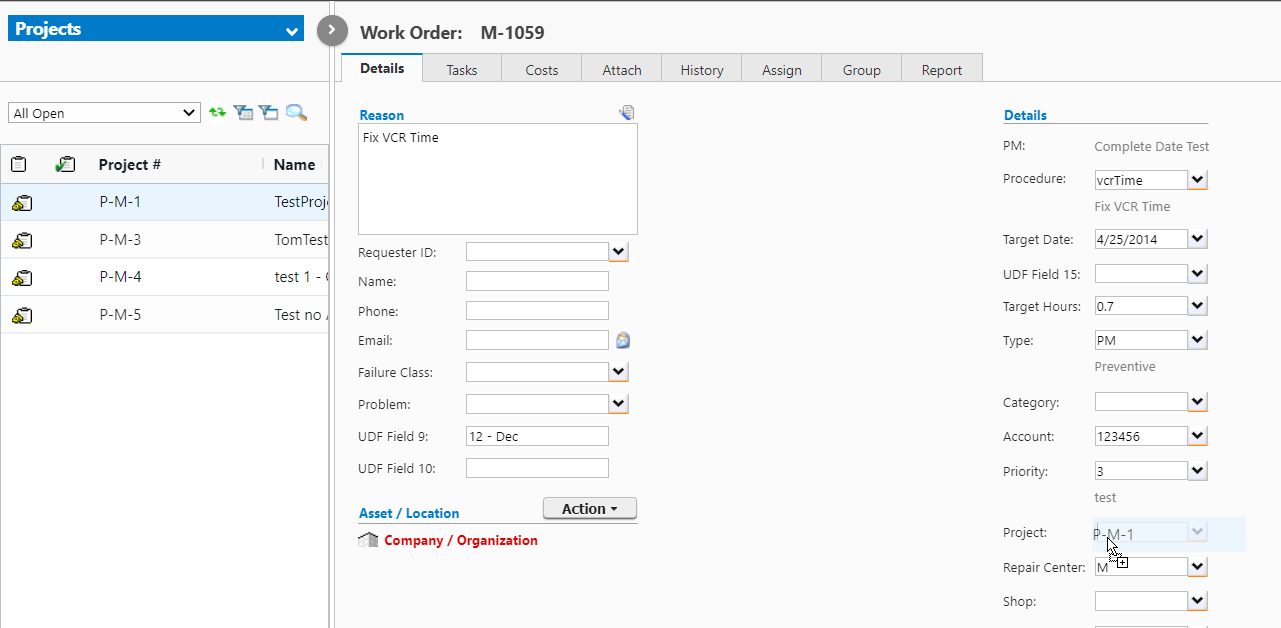This screenshot has width=1281, height=628.
Task: Click the second filter funnel icon
Action: [269, 113]
